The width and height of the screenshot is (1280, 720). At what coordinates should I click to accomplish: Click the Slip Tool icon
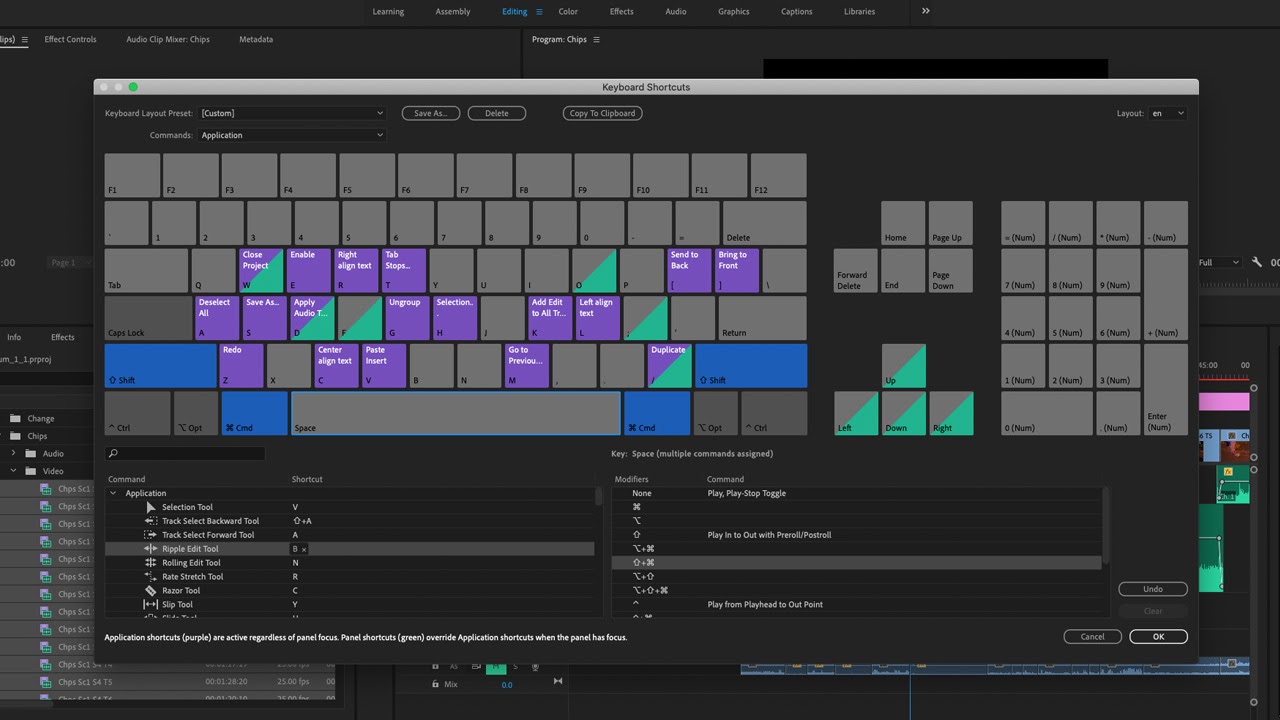(x=151, y=605)
